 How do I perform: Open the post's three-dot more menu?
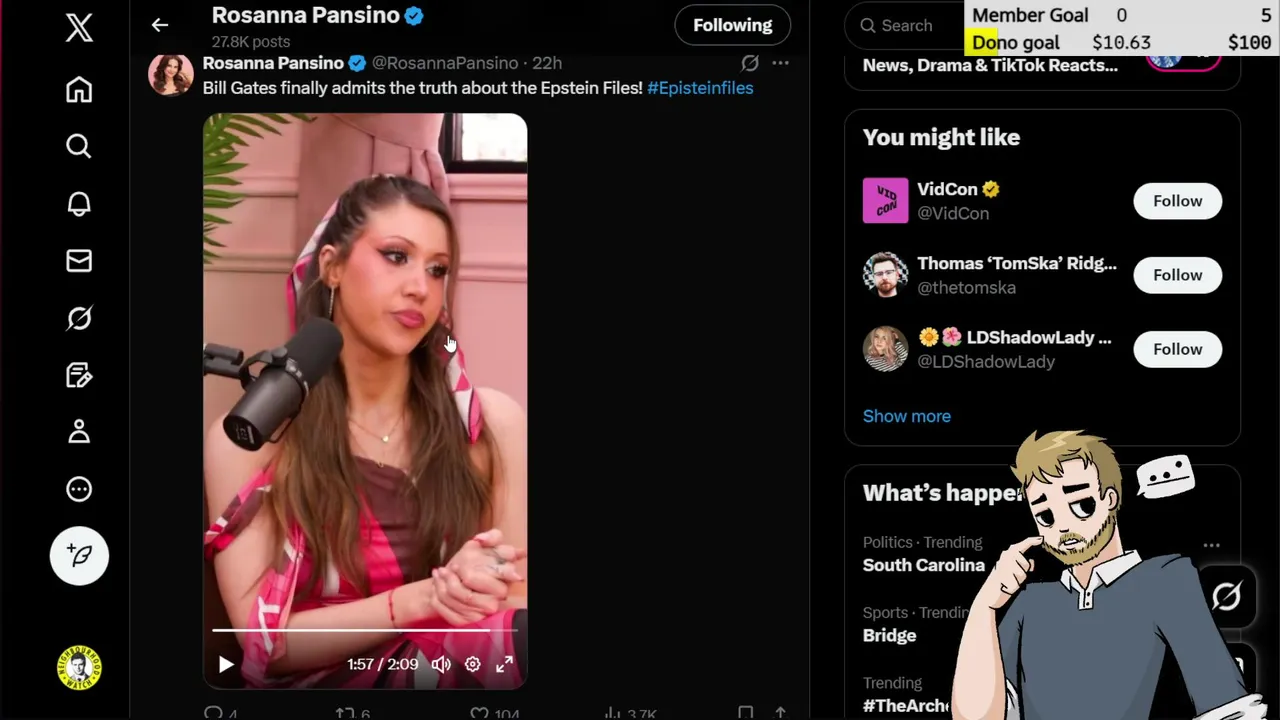780,63
